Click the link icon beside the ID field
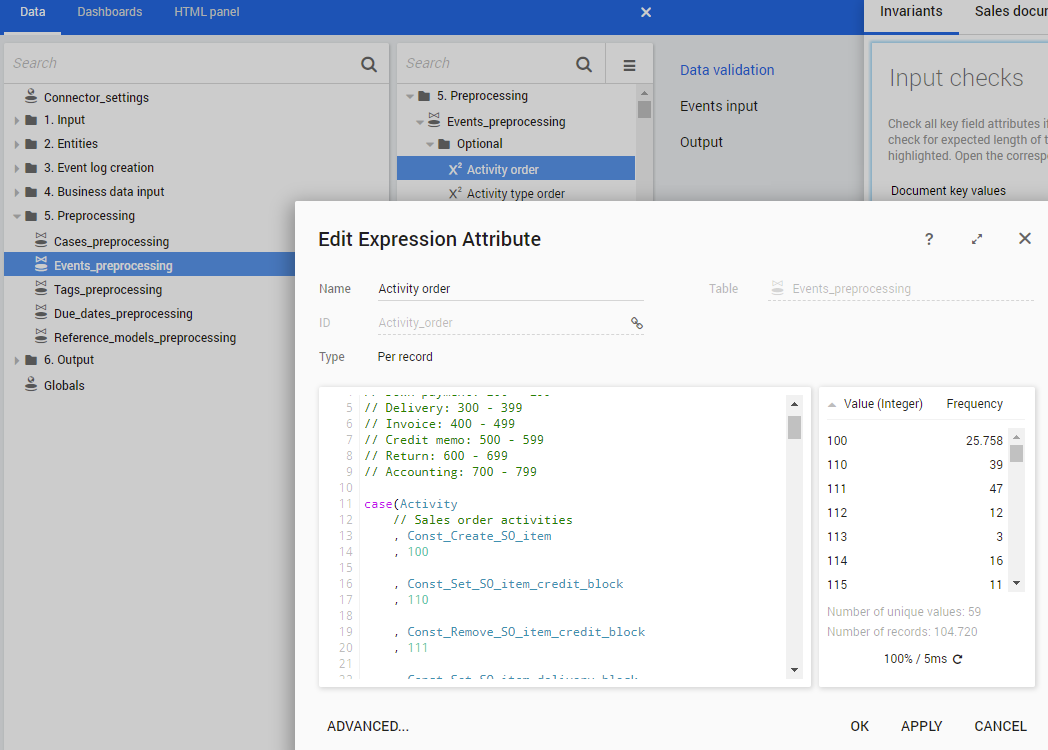 coord(636,323)
